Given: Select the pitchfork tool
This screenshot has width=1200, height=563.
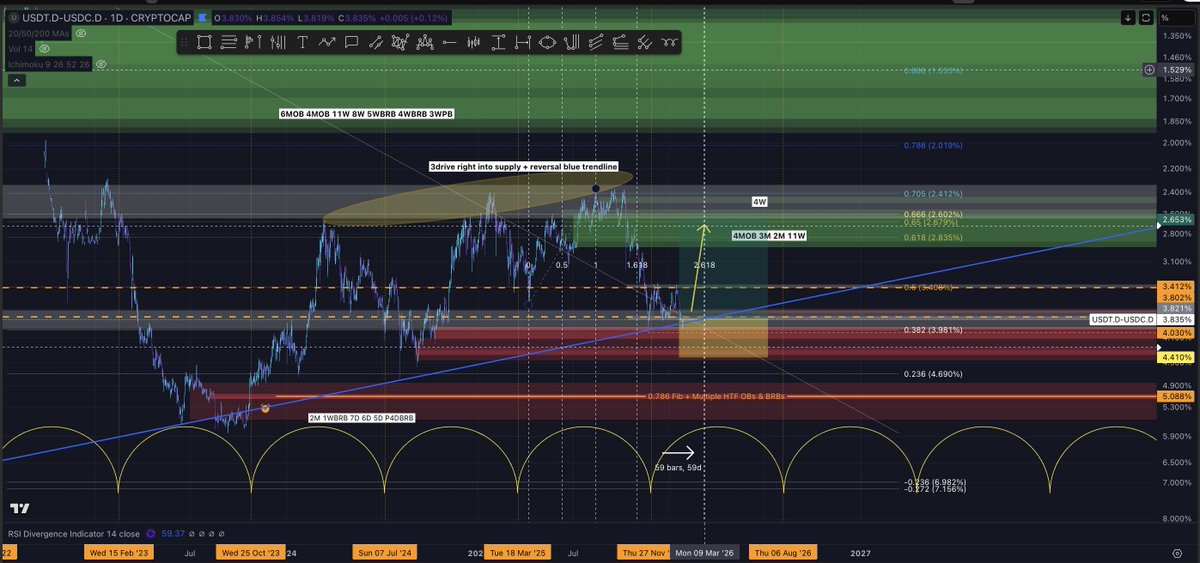Looking at the screenshot, I should pos(572,42).
